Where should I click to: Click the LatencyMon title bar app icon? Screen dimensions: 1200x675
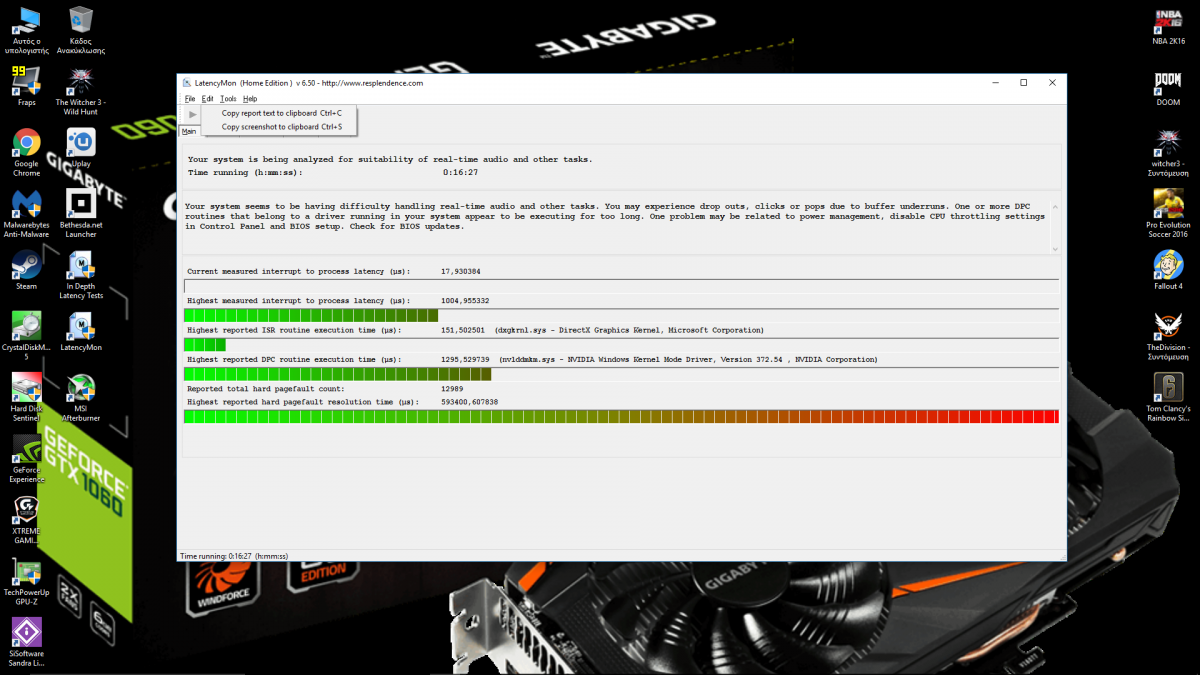coord(187,83)
